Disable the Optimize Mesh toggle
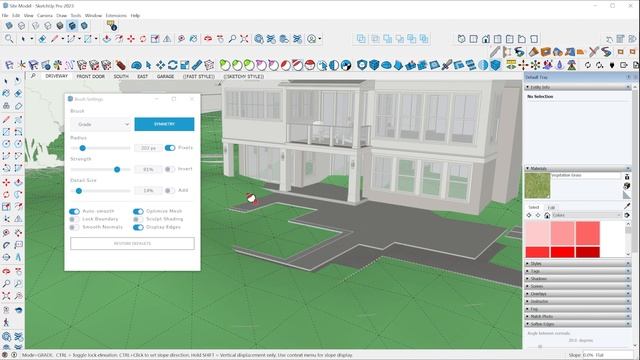 (138, 211)
